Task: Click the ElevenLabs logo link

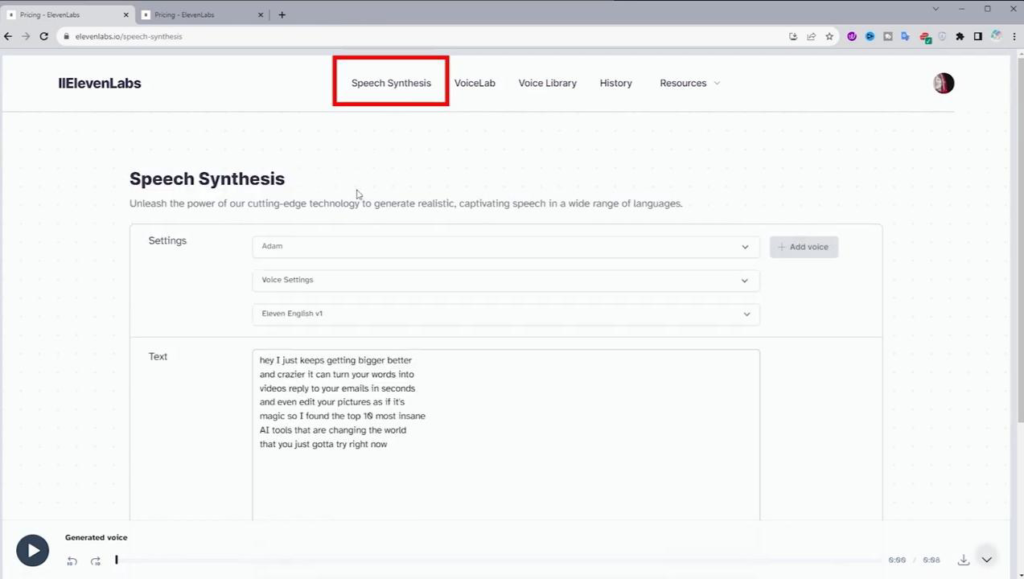Action: [99, 83]
